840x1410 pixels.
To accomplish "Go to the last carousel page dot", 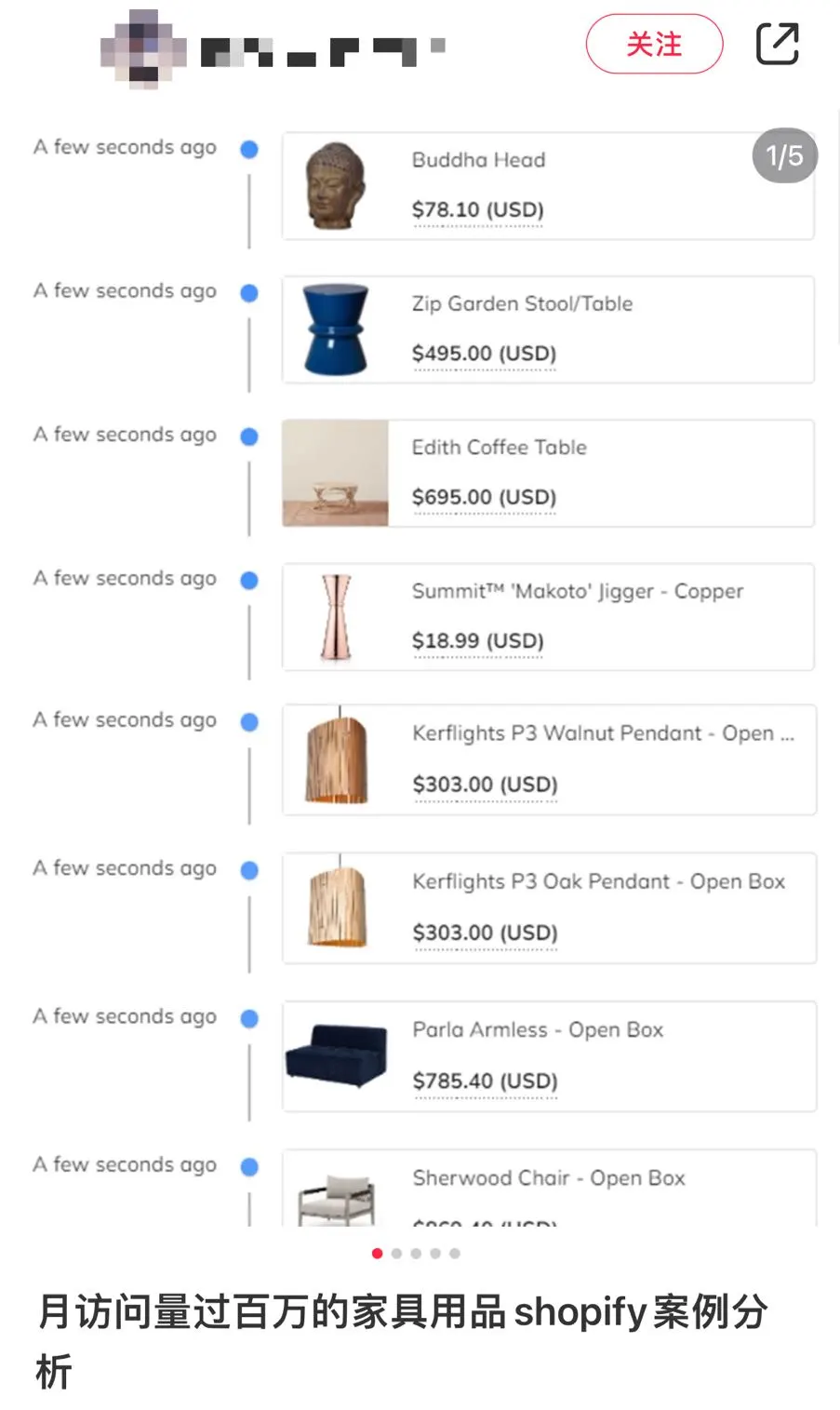I will coord(454,1254).
